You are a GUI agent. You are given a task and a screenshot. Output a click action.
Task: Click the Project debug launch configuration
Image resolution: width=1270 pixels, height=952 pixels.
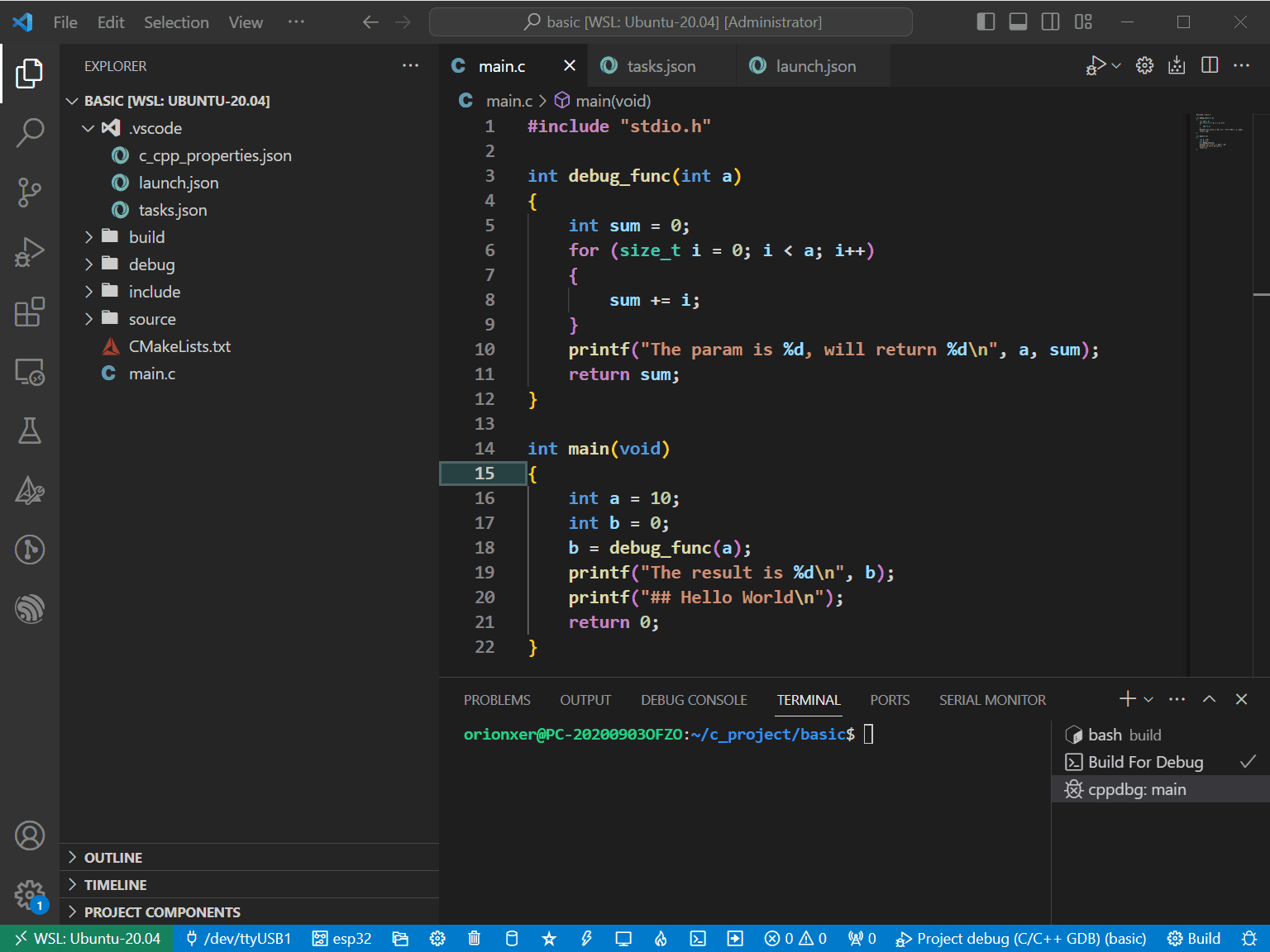[x=1021, y=939]
